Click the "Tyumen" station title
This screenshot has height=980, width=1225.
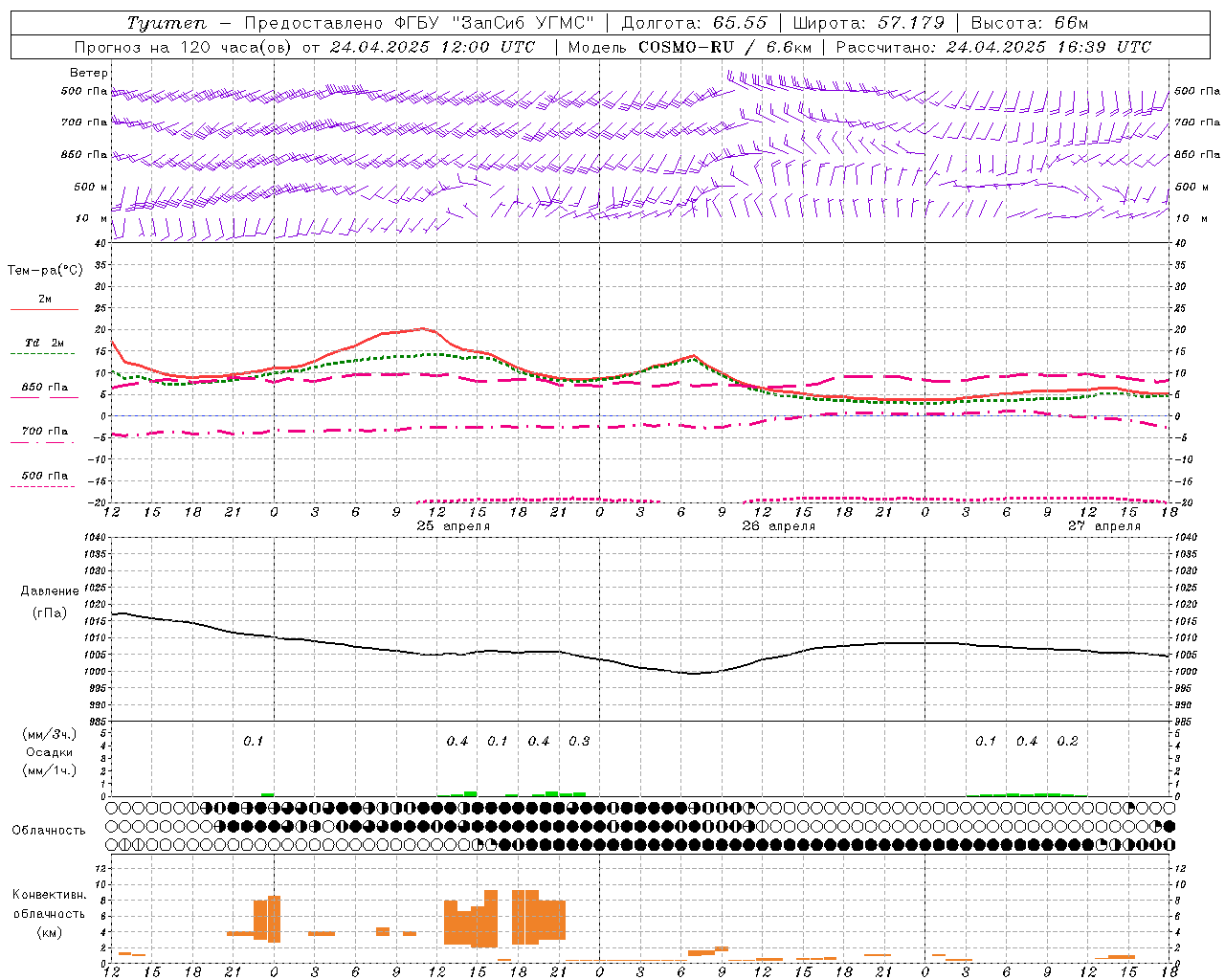pos(167,23)
